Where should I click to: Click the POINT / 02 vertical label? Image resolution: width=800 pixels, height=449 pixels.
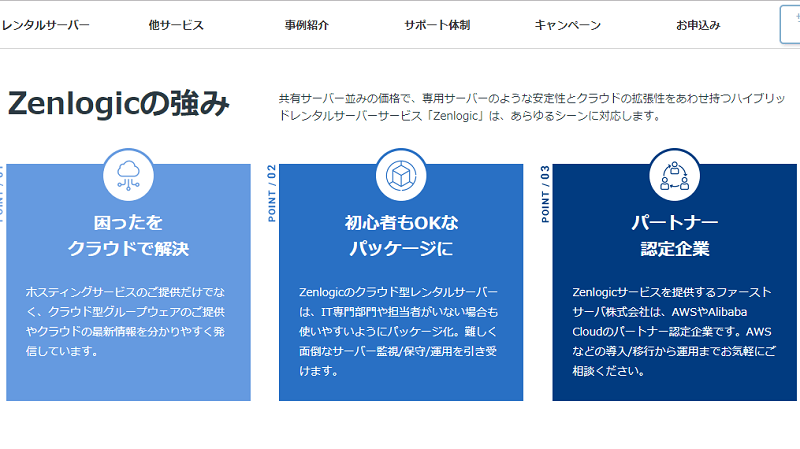[x=271, y=192]
